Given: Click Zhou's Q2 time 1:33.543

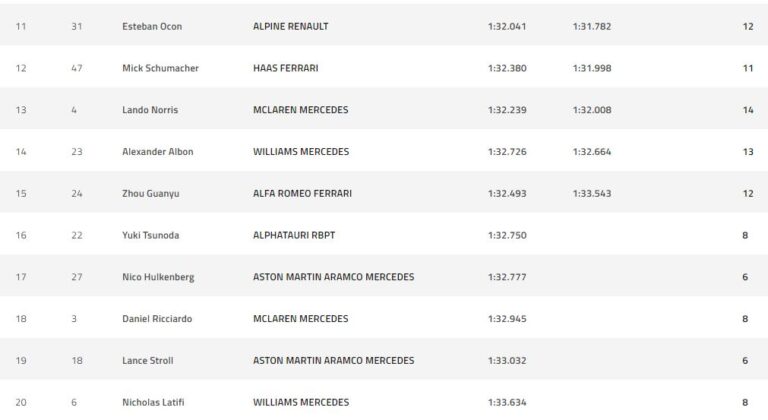Looking at the screenshot, I should coord(592,194).
